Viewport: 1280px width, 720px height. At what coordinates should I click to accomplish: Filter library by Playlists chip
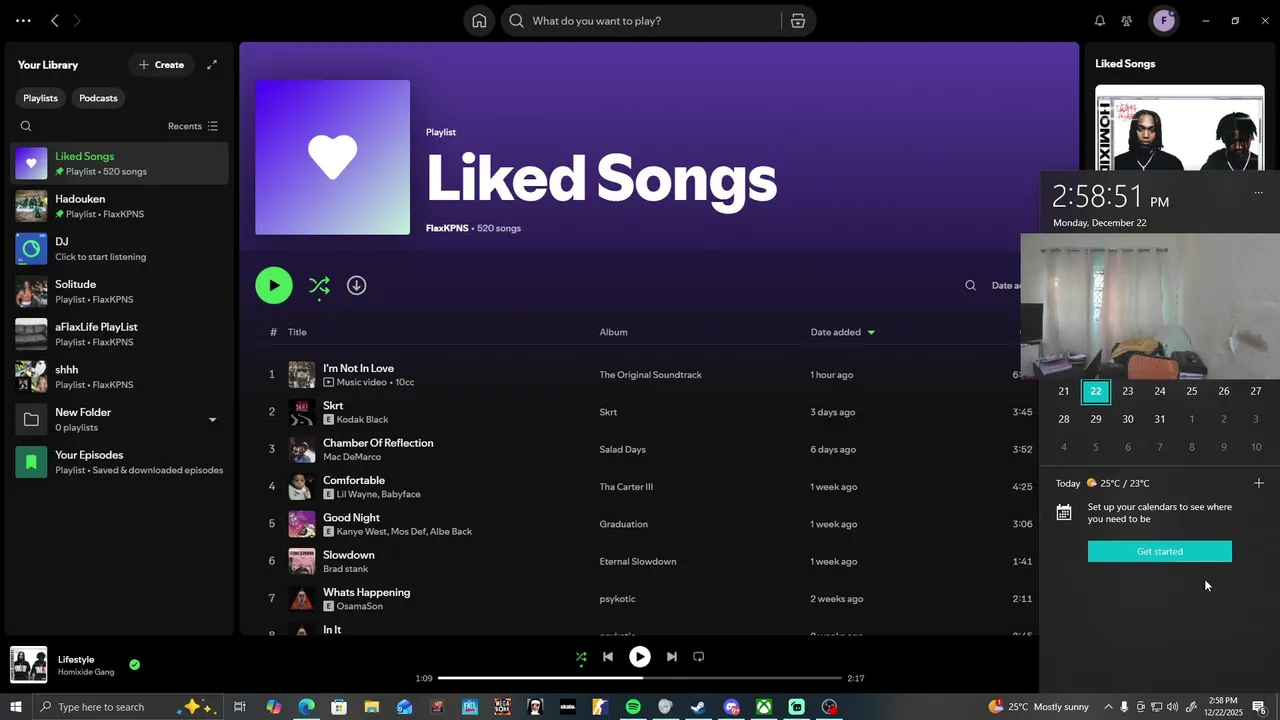(x=41, y=98)
